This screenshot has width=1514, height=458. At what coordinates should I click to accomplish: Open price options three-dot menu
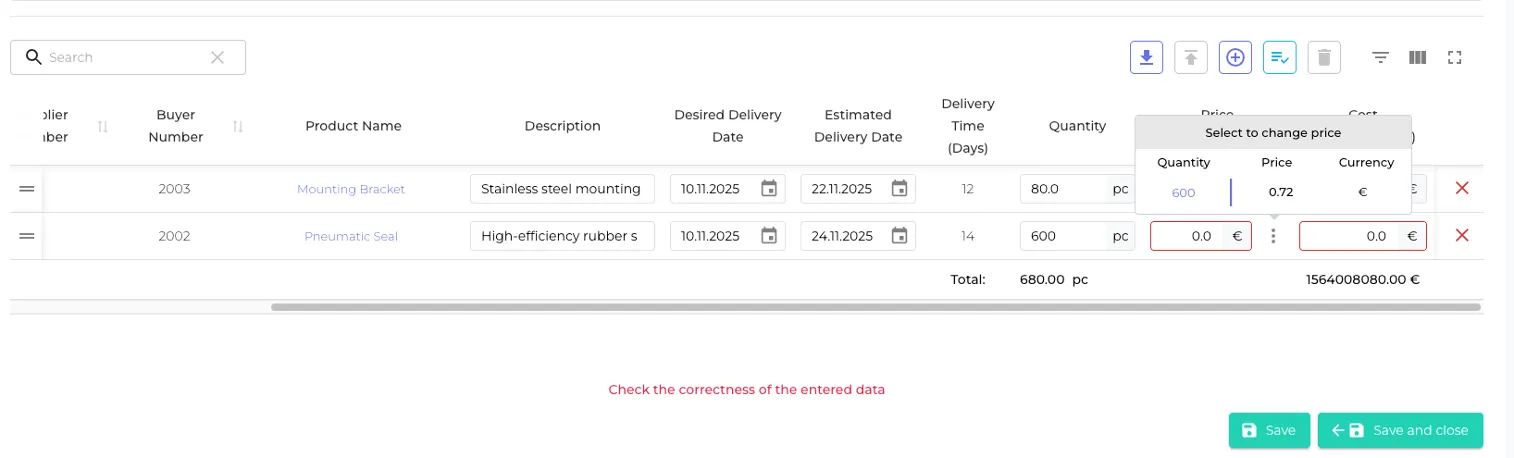(x=1273, y=236)
